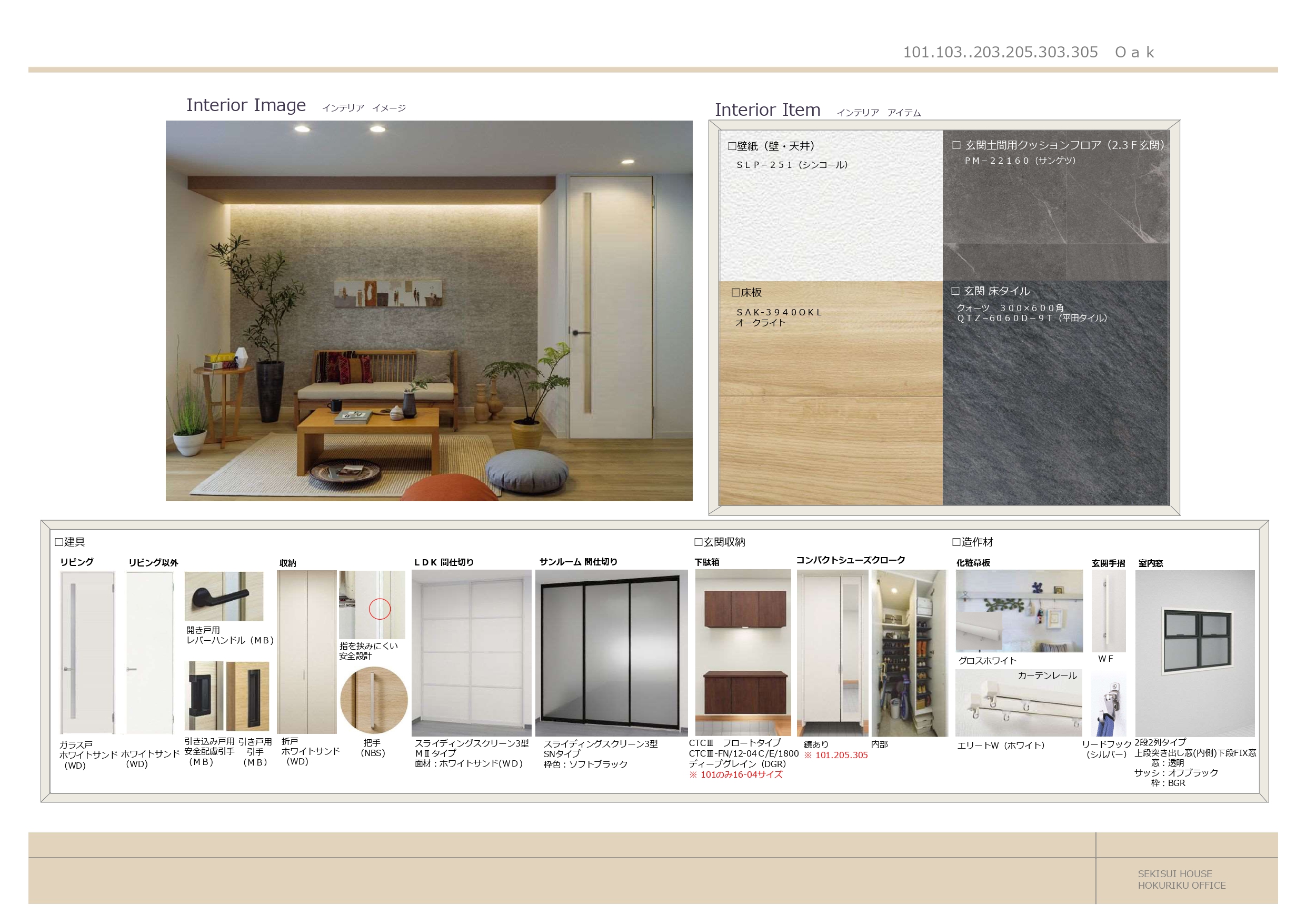Check the 建具 section checkbox
Screen dimensions: 1306x924
(58, 542)
